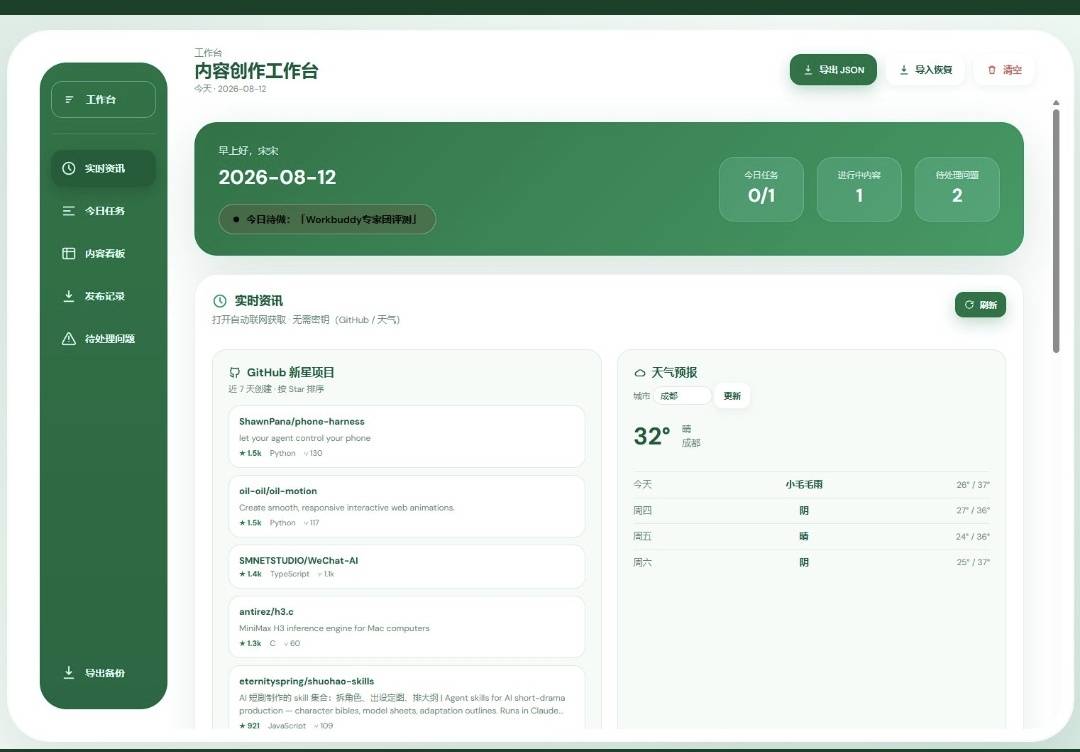
Task: Click the 更新 button beside city field
Action: (x=731, y=396)
